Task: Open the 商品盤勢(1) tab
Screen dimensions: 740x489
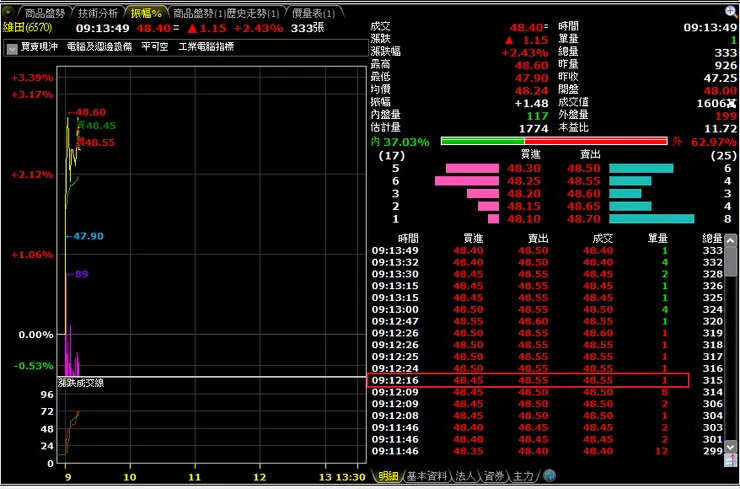Action: (199, 13)
